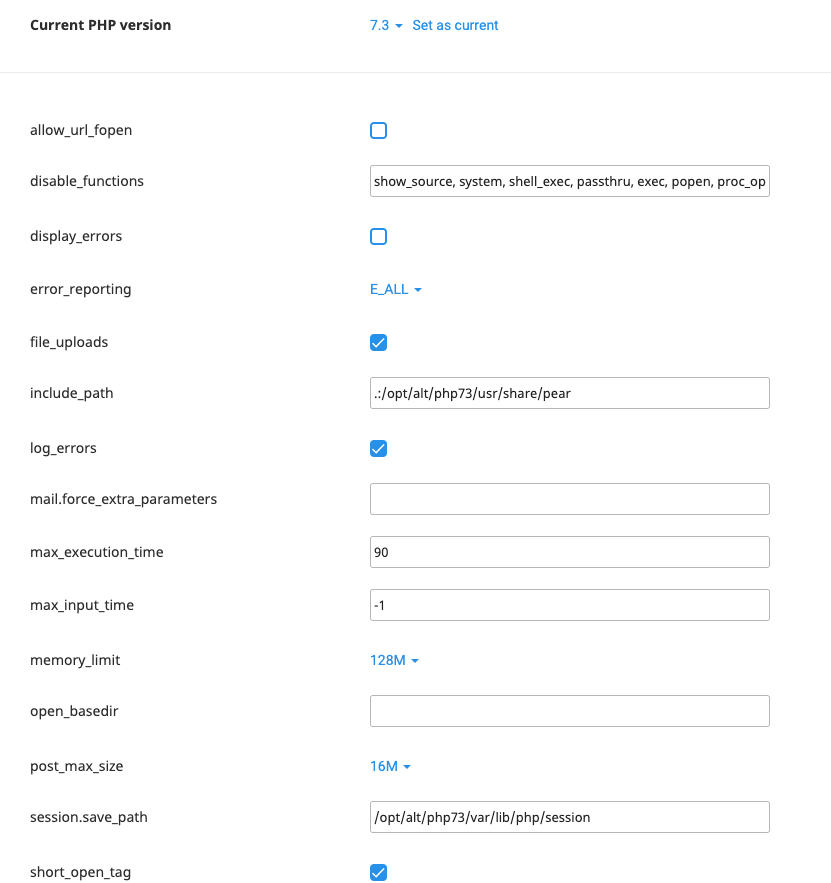831x883 pixels.
Task: Click the include_path input field
Action: 569,393
